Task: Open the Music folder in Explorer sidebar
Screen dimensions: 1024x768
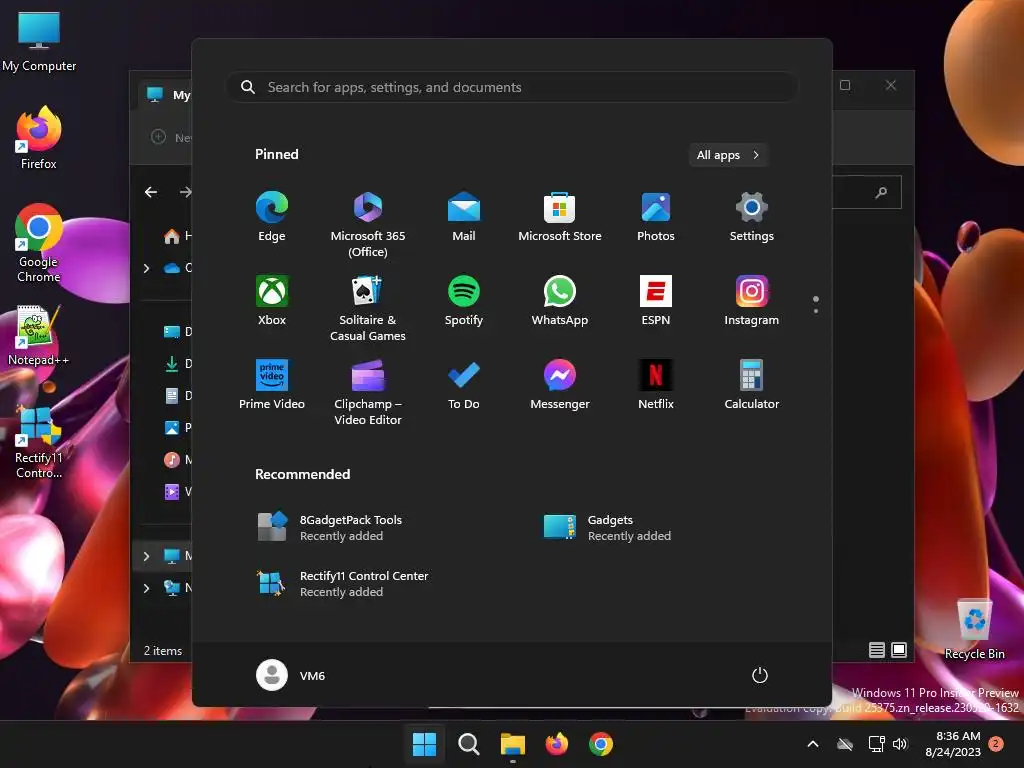Action: (x=177, y=460)
